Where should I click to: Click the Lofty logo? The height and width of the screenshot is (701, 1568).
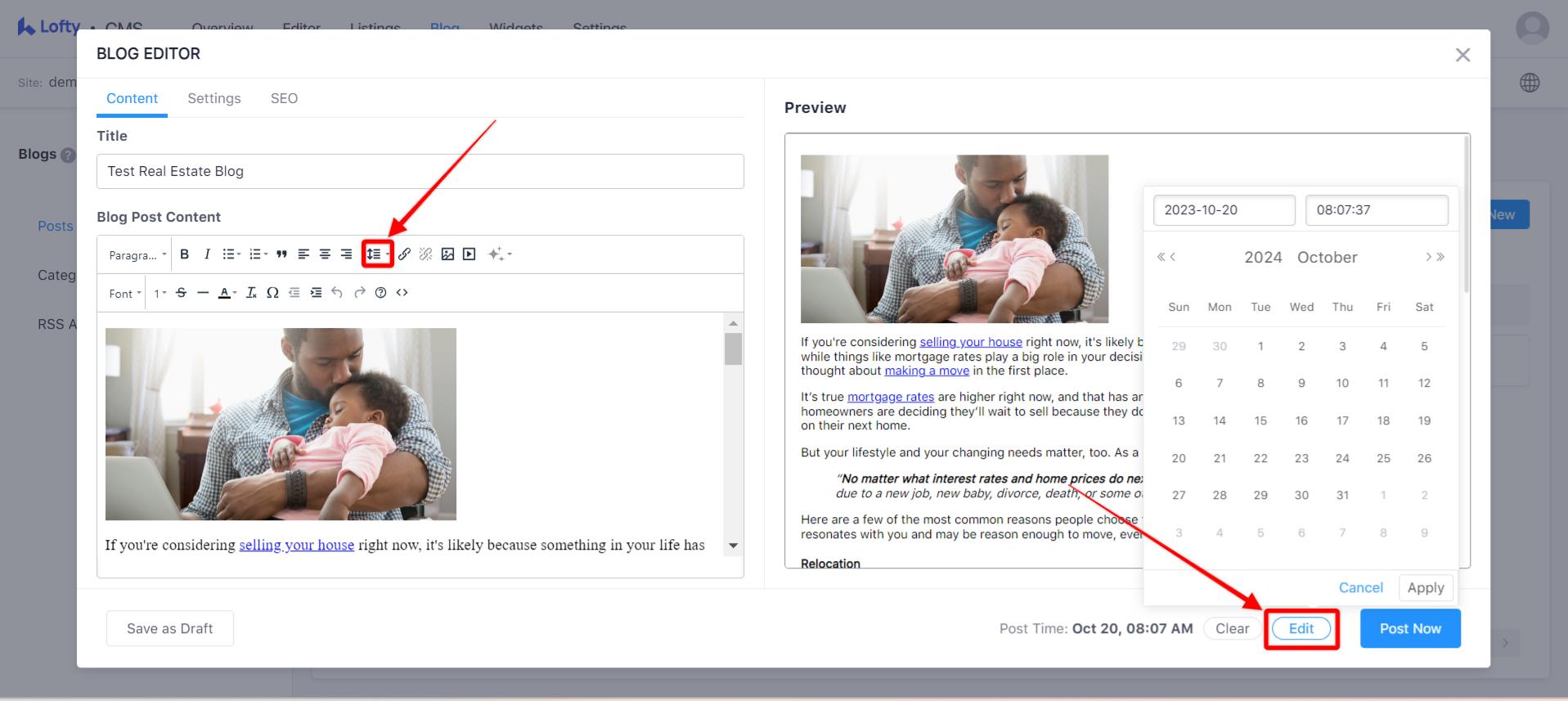pos(49,26)
